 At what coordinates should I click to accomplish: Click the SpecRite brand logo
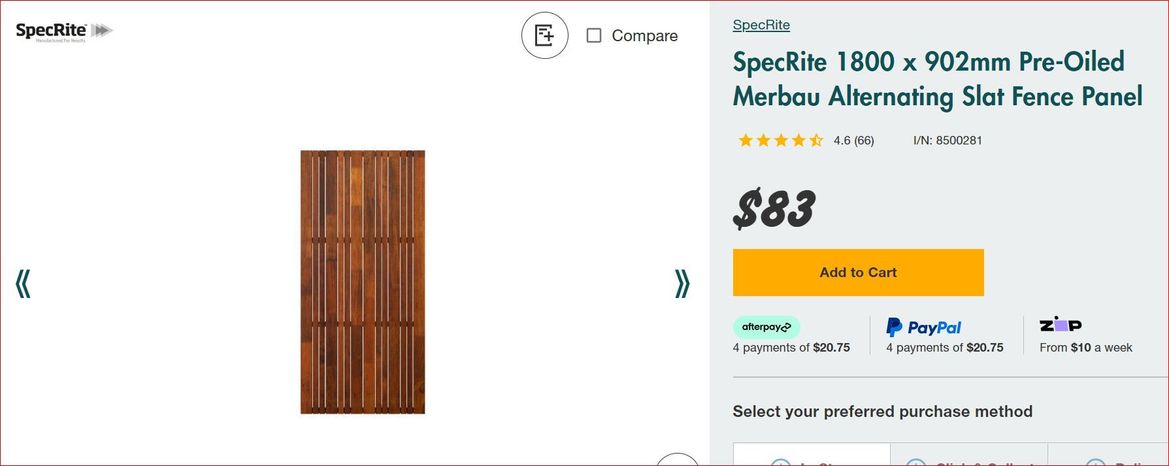coord(64,32)
